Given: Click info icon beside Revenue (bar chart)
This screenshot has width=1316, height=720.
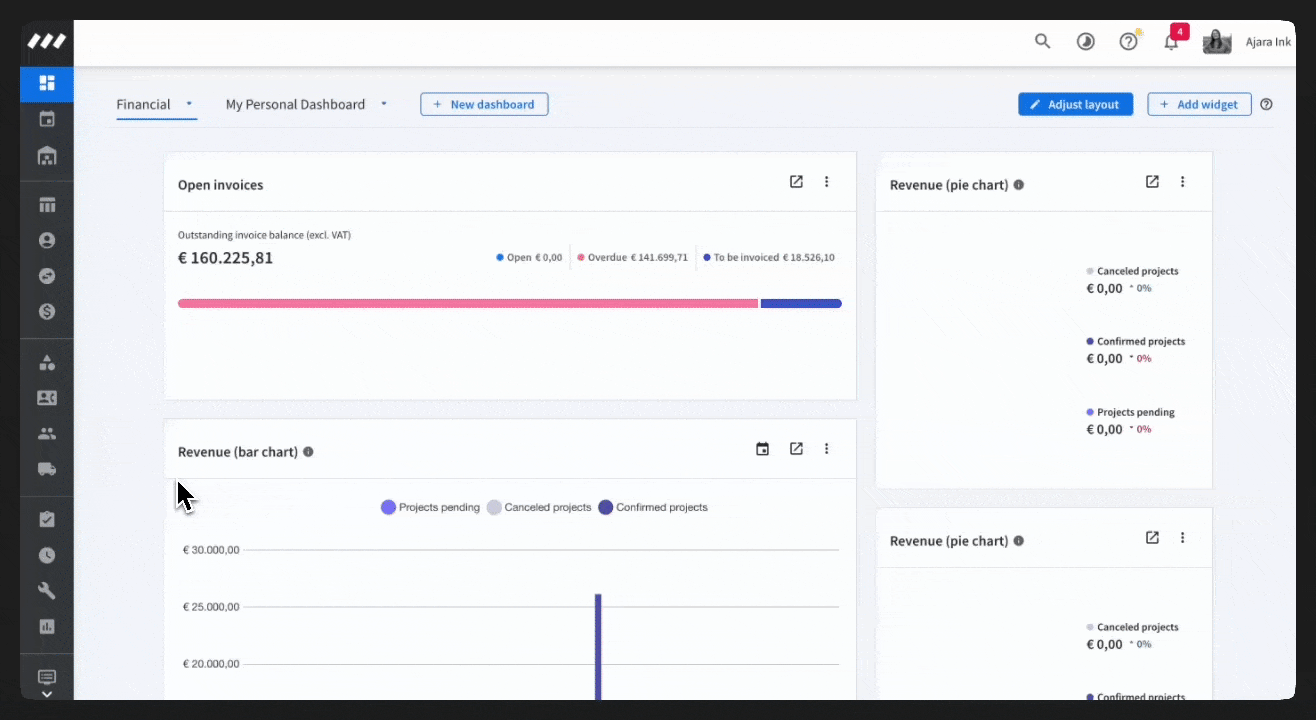Looking at the screenshot, I should click(308, 452).
